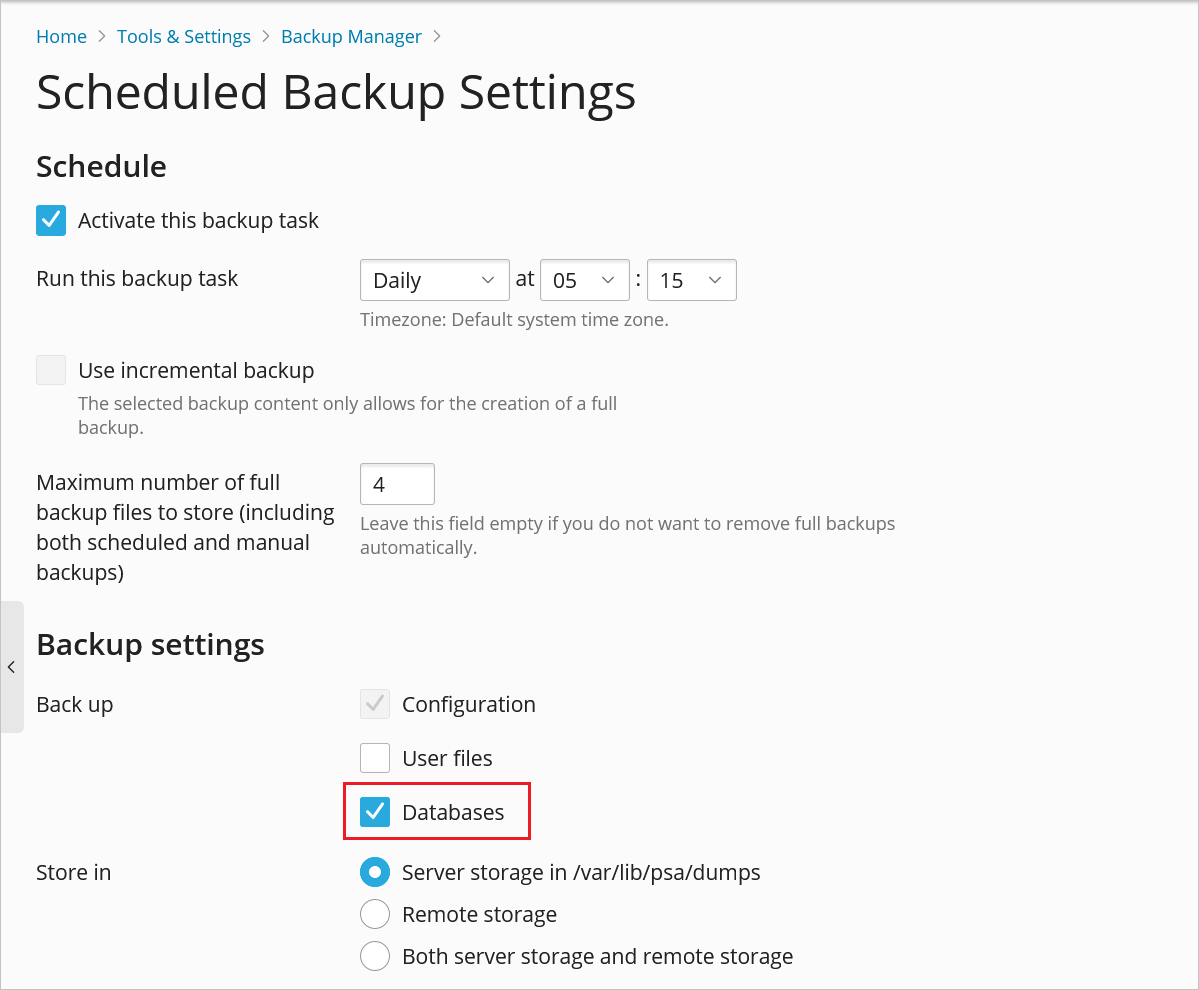The width and height of the screenshot is (1199, 990).
Task: Click the Home breadcrumb link
Action: click(61, 37)
